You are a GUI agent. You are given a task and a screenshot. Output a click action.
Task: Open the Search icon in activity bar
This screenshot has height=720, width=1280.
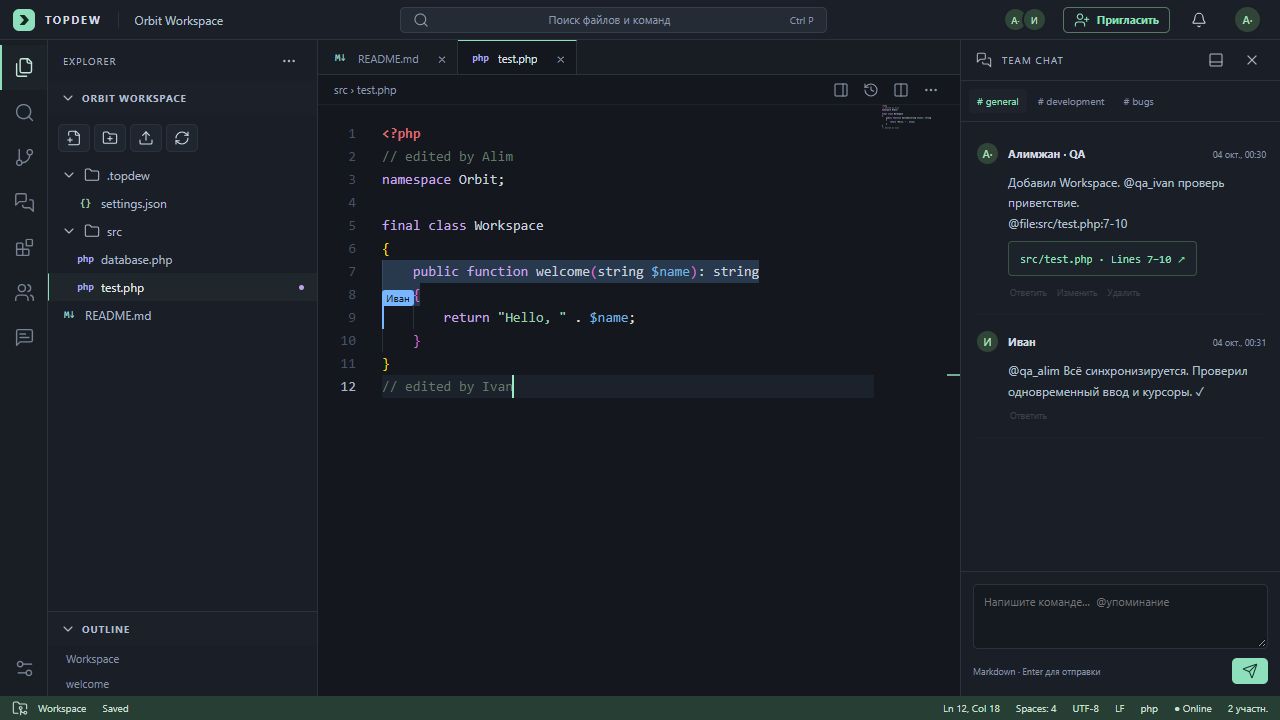pos(24,112)
